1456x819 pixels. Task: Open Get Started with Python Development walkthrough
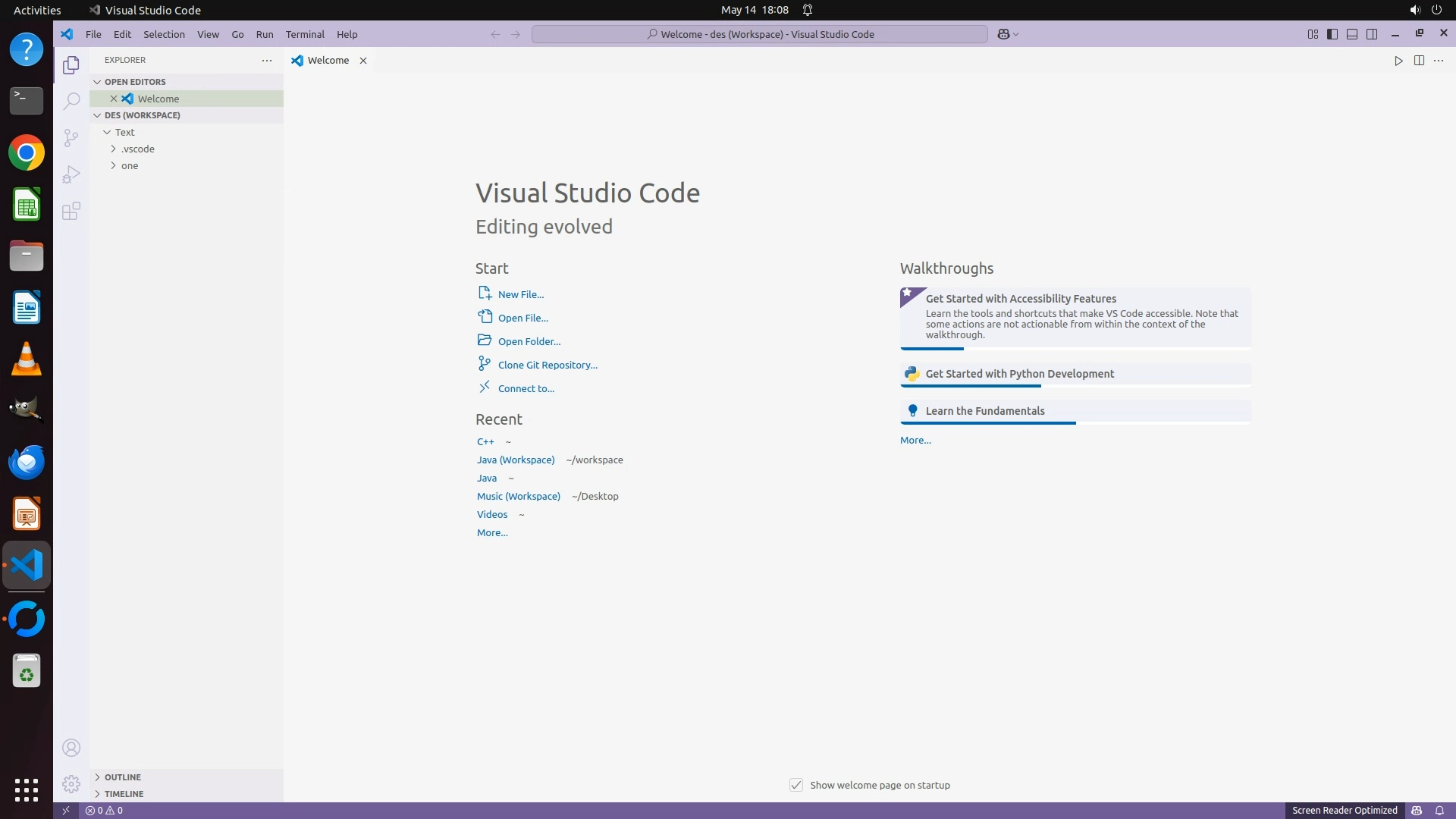click(1019, 374)
